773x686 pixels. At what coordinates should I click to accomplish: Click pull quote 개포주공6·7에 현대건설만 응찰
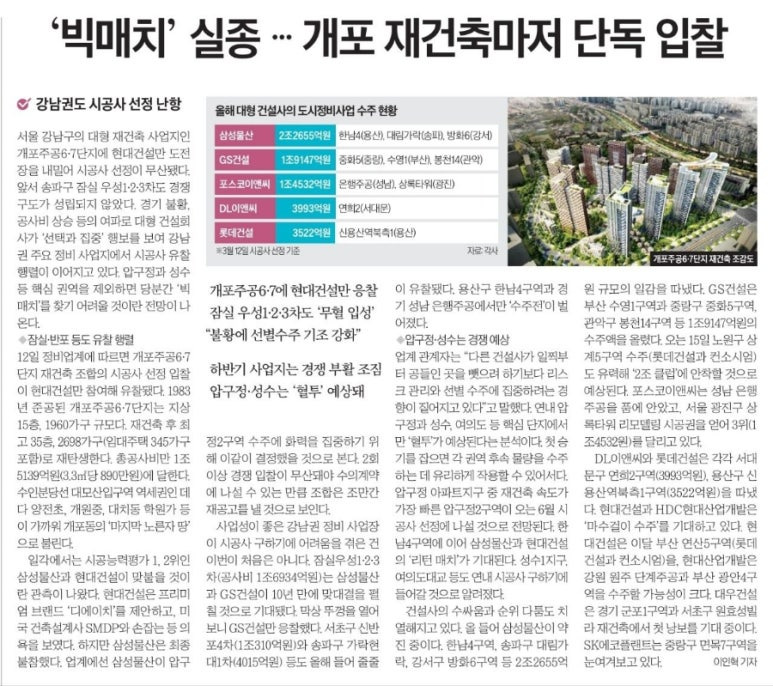tap(294, 291)
